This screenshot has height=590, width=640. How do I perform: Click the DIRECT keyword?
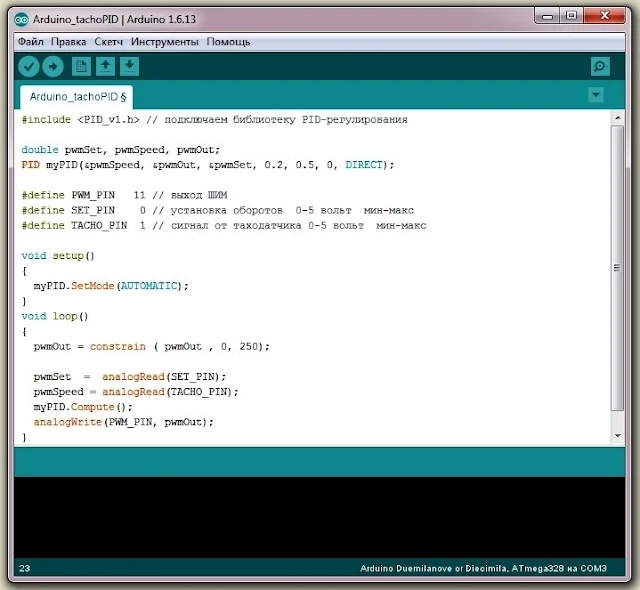pyautogui.click(x=364, y=165)
